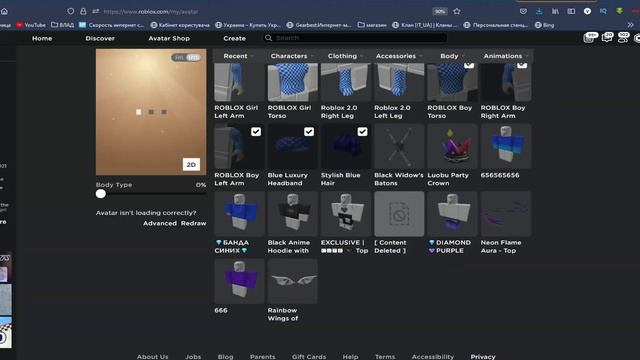Click the tracking protection shield icon
Image resolution: width=640 pixels, height=360 pixels.
coord(71,11)
